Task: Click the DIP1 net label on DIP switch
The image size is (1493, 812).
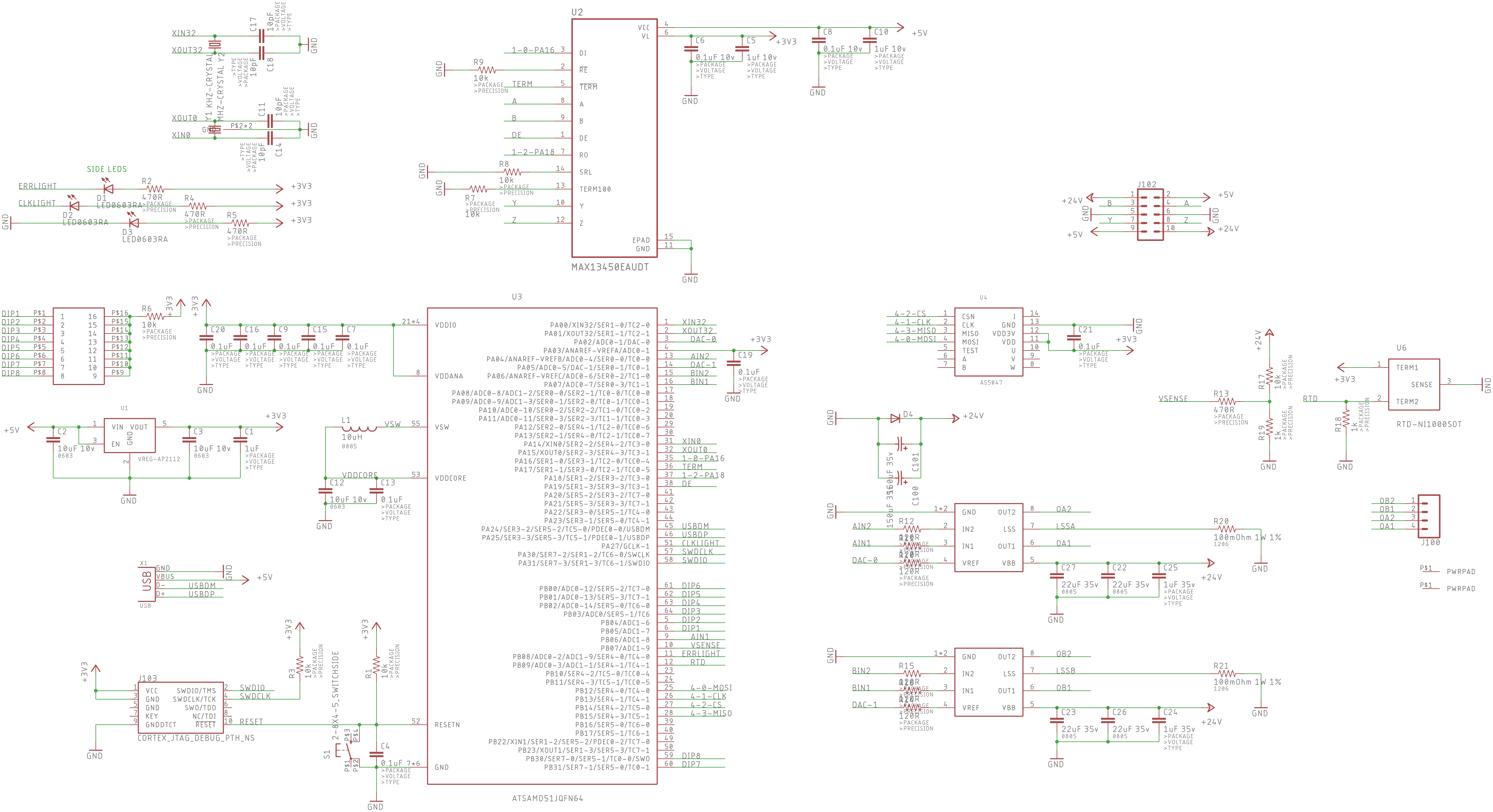Action: click(x=10, y=314)
